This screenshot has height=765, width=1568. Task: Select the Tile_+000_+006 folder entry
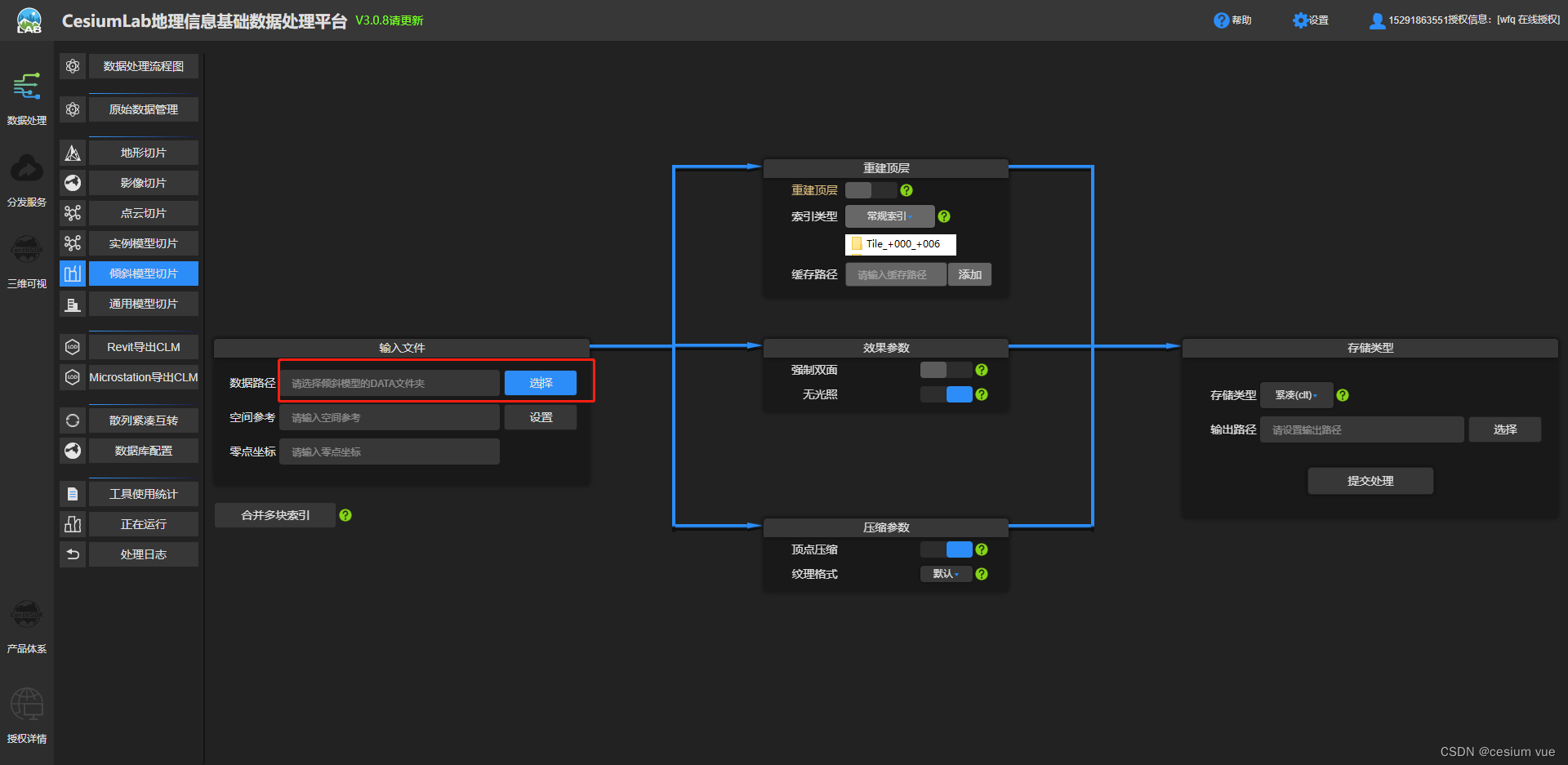click(900, 243)
